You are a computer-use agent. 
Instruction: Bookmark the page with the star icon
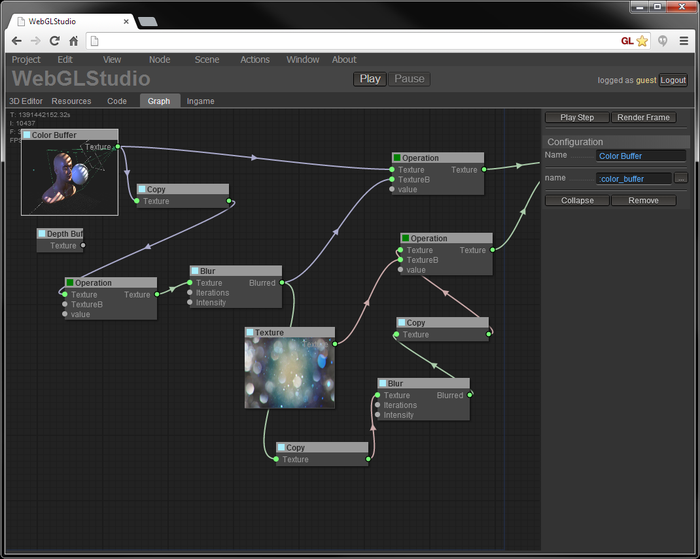coord(642,41)
